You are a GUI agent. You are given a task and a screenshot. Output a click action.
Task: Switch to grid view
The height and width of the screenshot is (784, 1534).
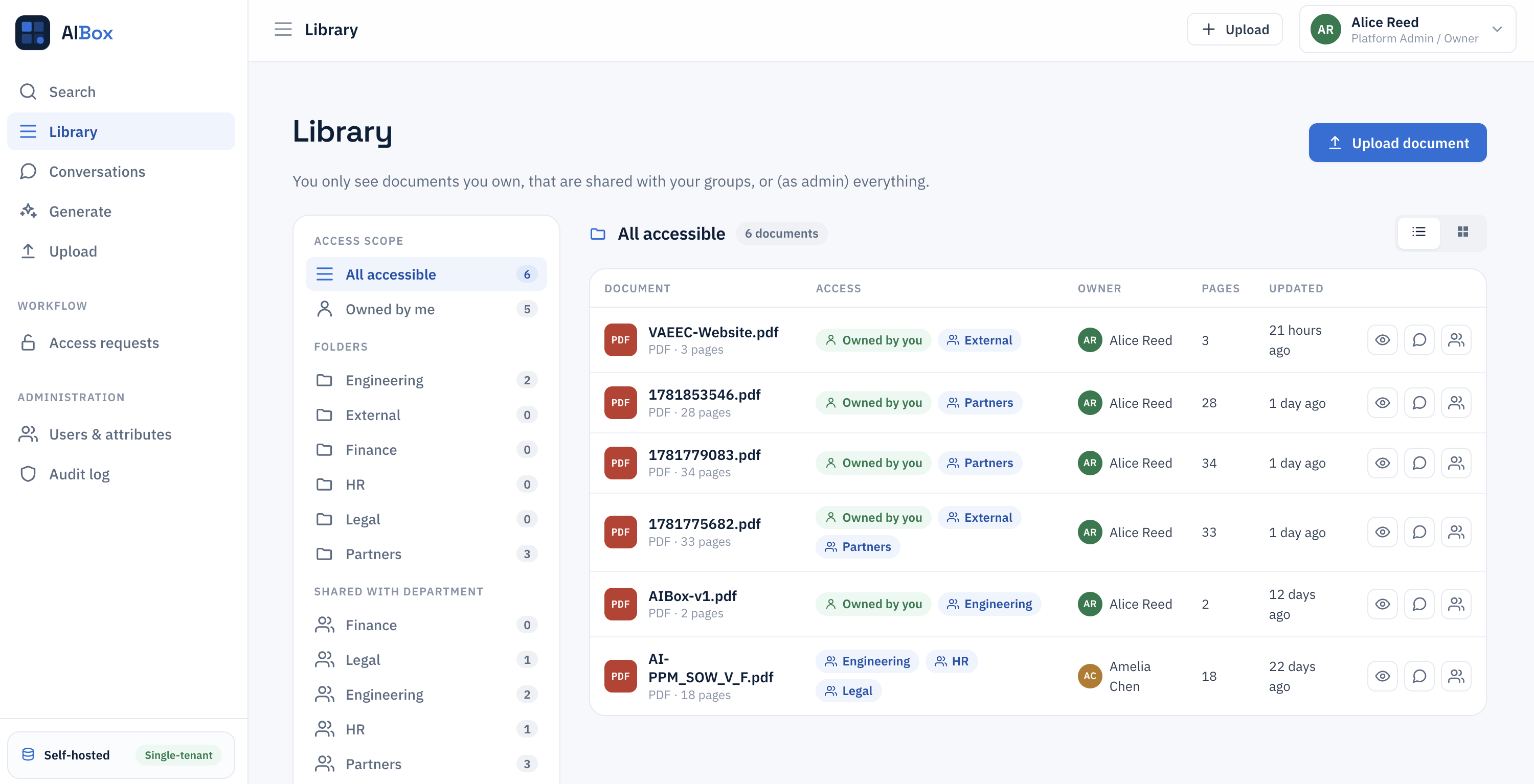click(1462, 232)
